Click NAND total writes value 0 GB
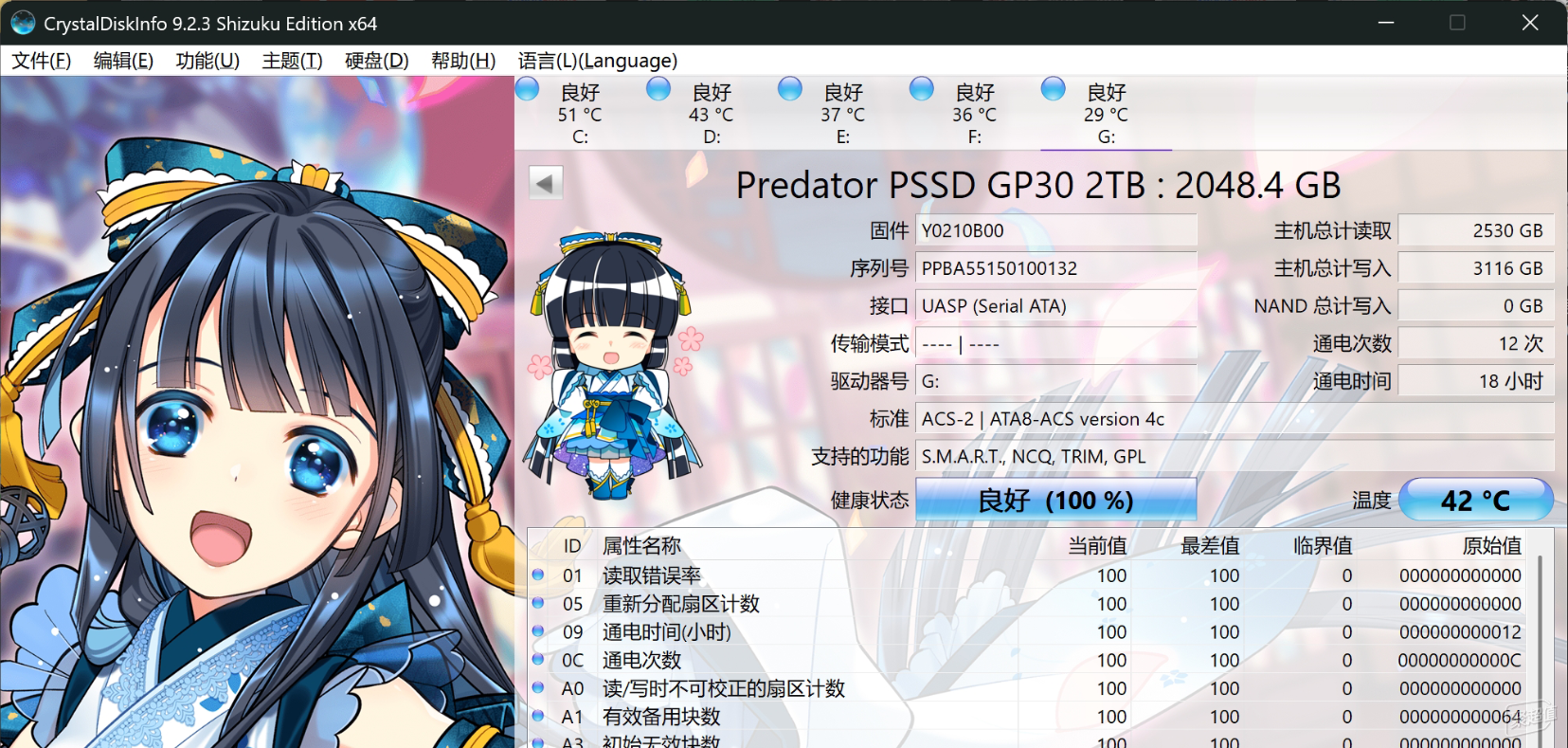The image size is (1568, 748). pyautogui.click(x=1475, y=306)
